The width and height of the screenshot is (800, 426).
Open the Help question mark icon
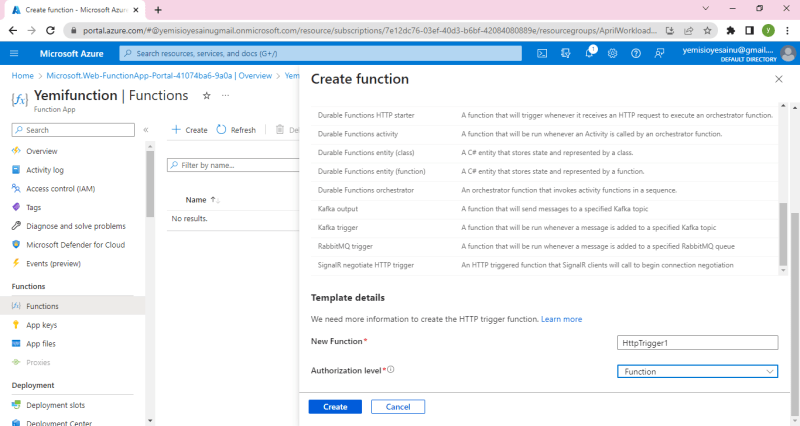click(x=636, y=53)
